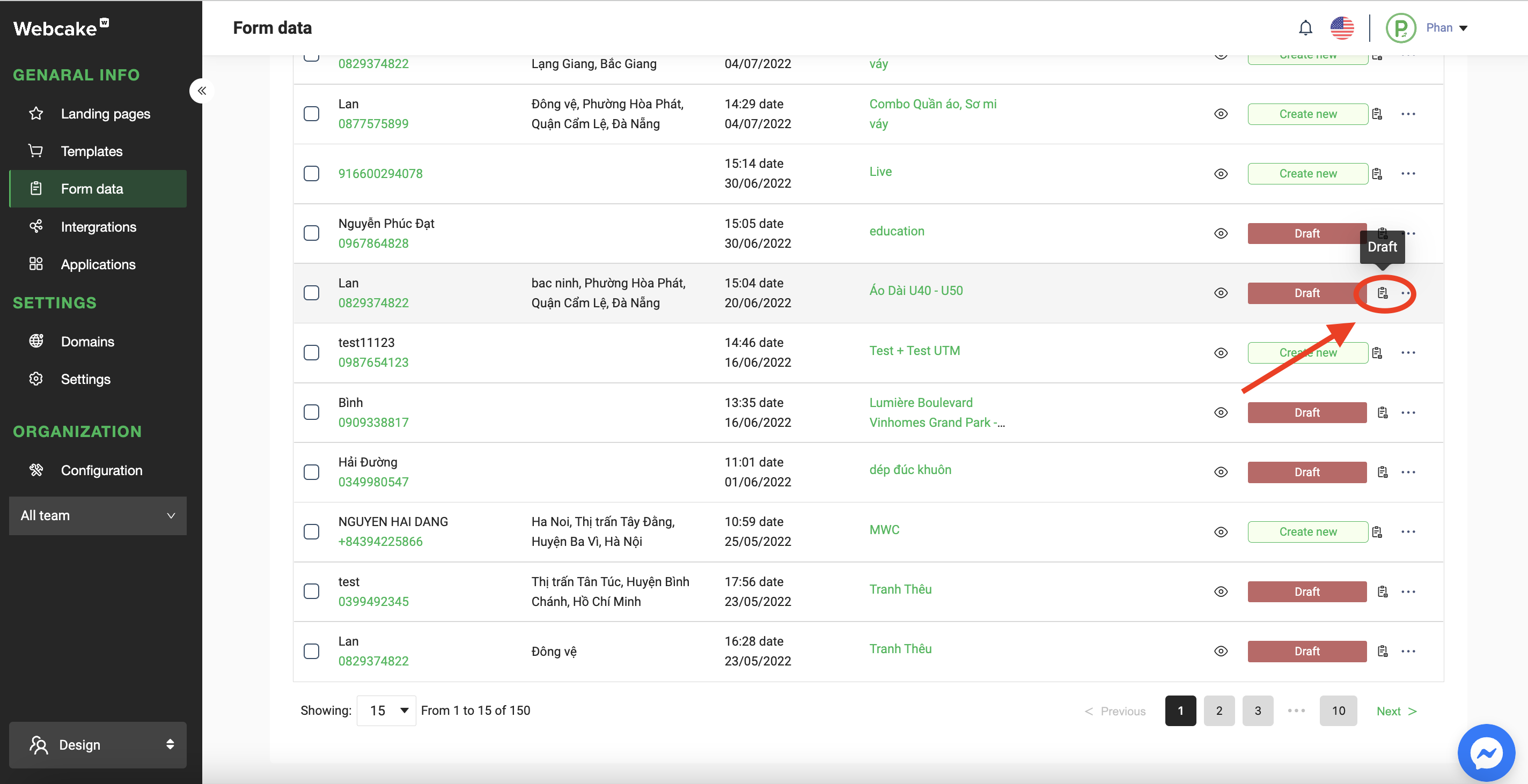Check the test11123 row checkbox
Screen dimensions: 1528x784
tap(311, 353)
